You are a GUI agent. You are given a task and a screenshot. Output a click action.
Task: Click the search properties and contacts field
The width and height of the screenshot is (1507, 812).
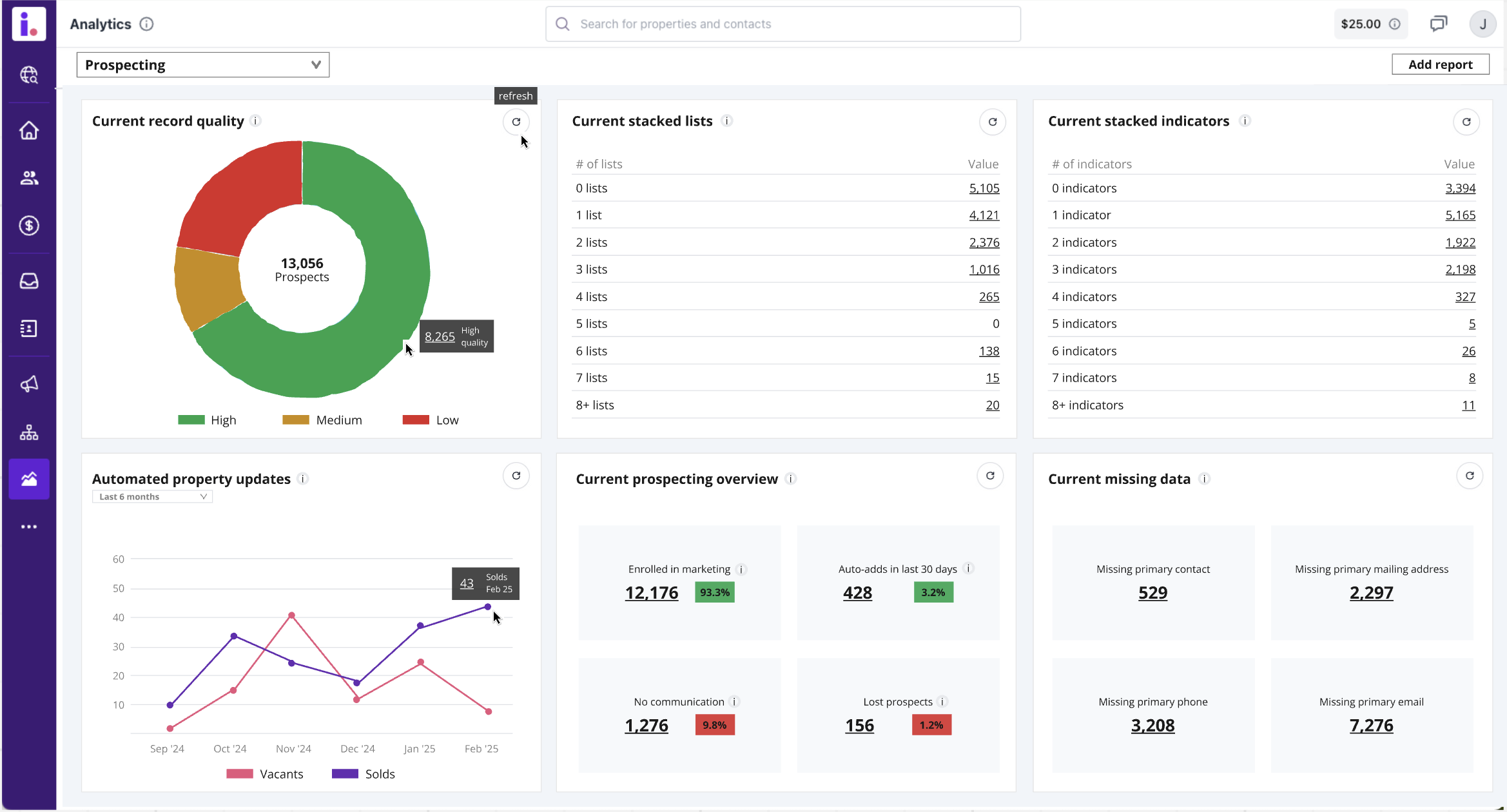click(783, 24)
